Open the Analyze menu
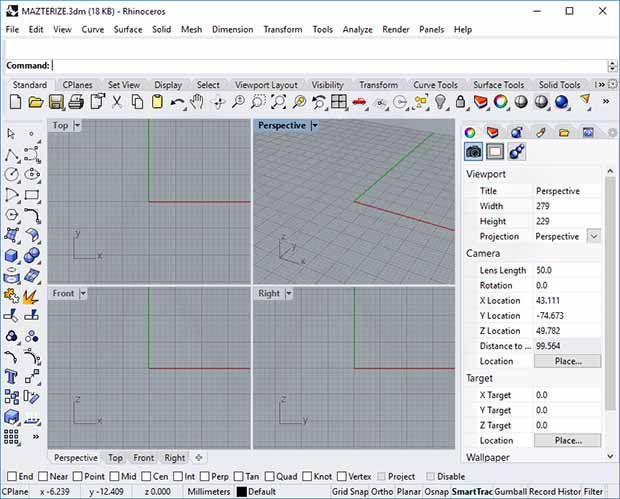 [357, 30]
